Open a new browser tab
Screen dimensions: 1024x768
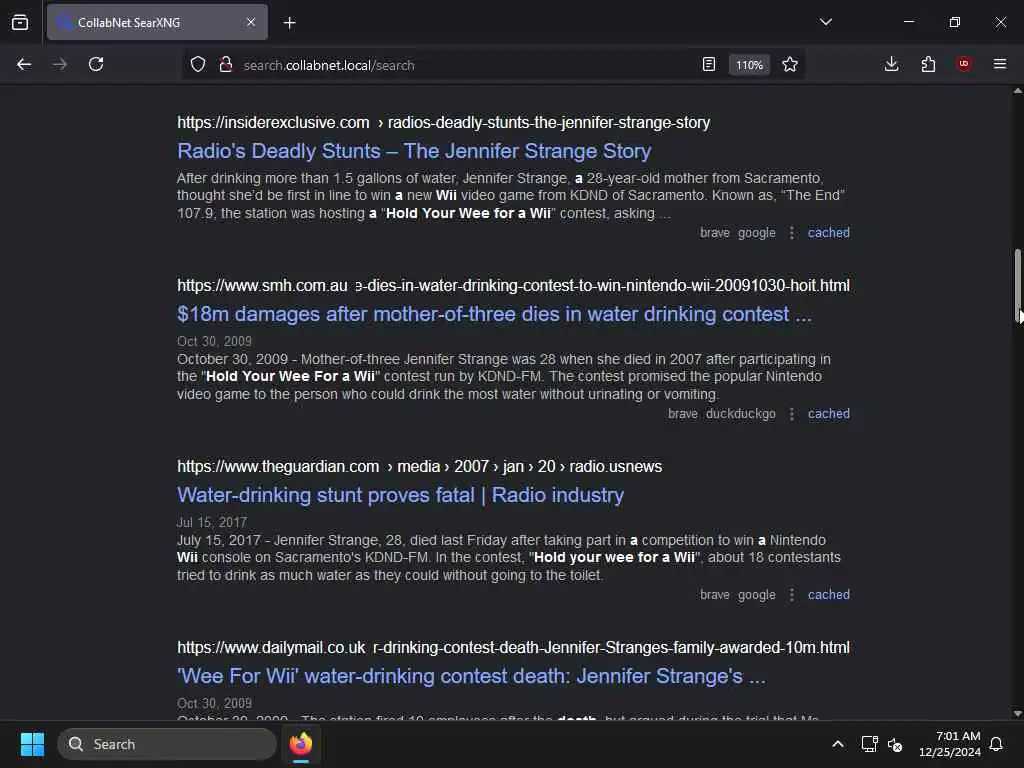[289, 23]
